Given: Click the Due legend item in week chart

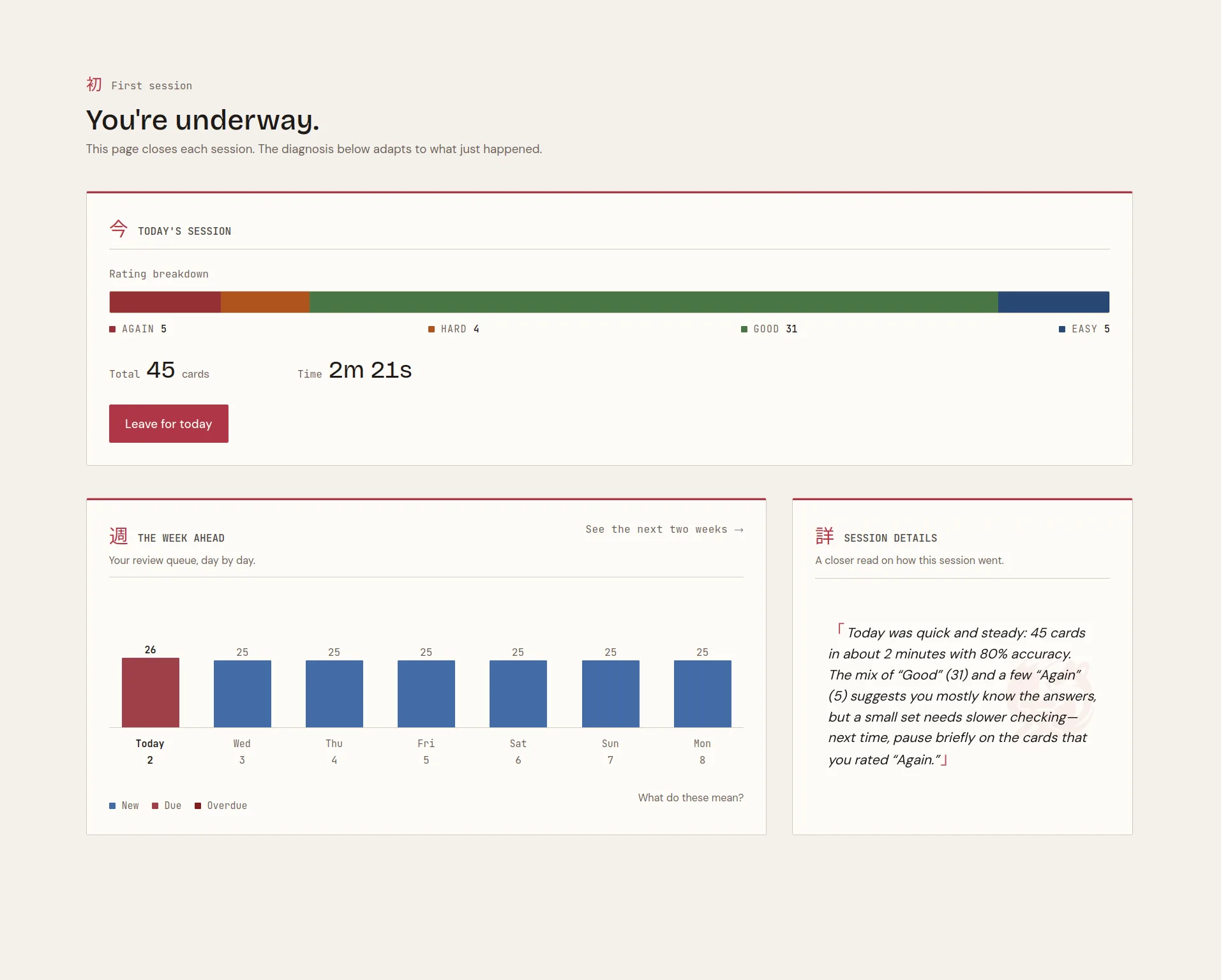Looking at the screenshot, I should point(167,806).
